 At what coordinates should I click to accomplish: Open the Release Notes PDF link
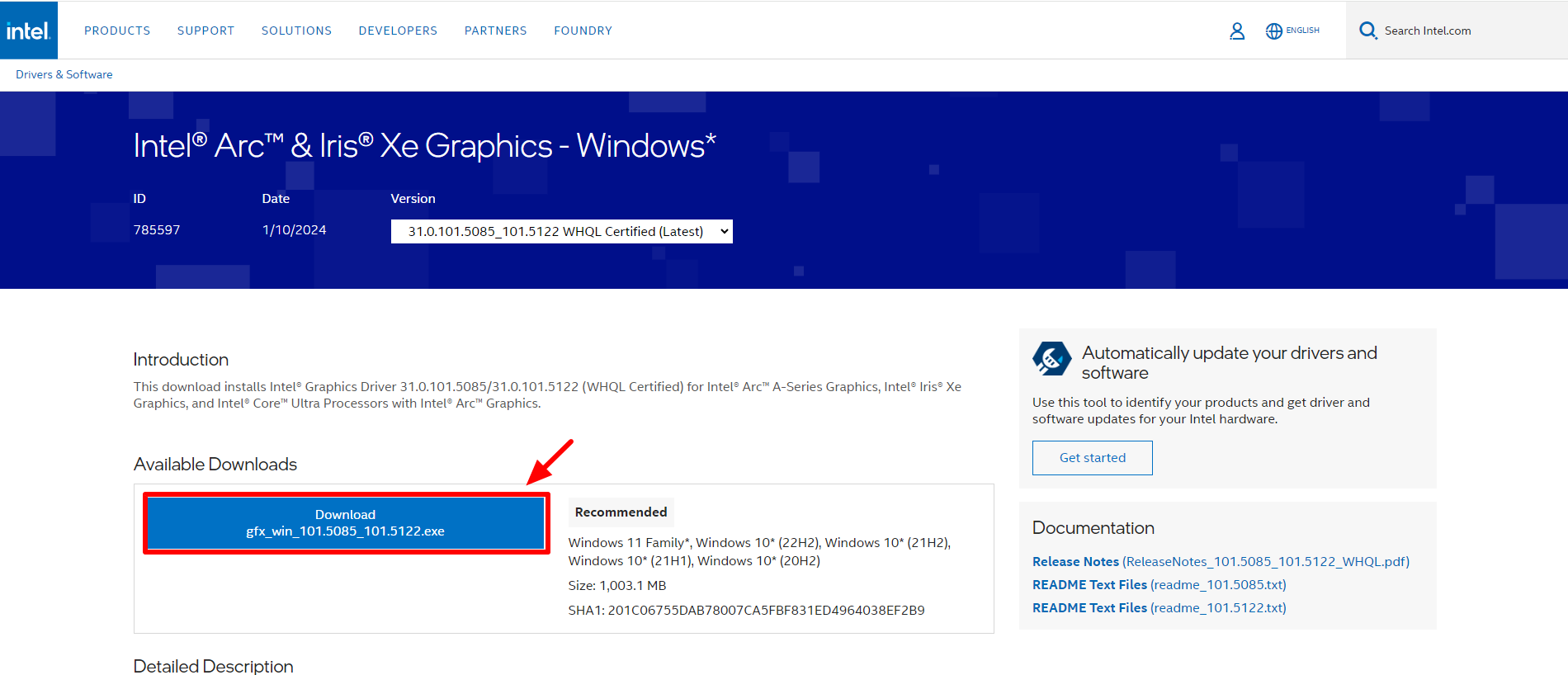click(1221, 562)
